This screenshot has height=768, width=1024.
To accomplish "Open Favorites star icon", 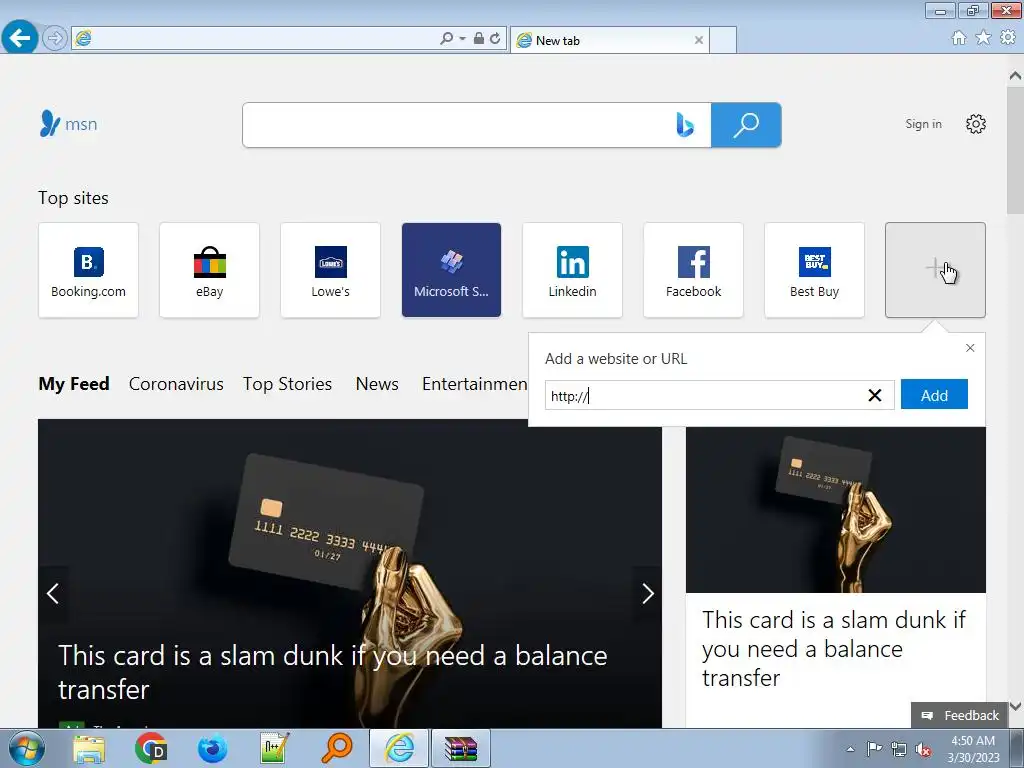I will tap(983, 38).
